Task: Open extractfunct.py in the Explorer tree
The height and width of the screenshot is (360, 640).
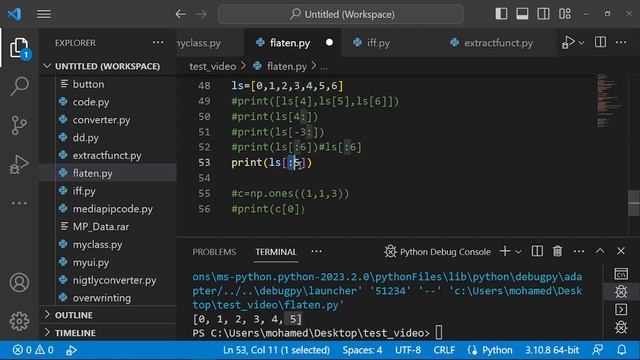Action: click(108, 156)
